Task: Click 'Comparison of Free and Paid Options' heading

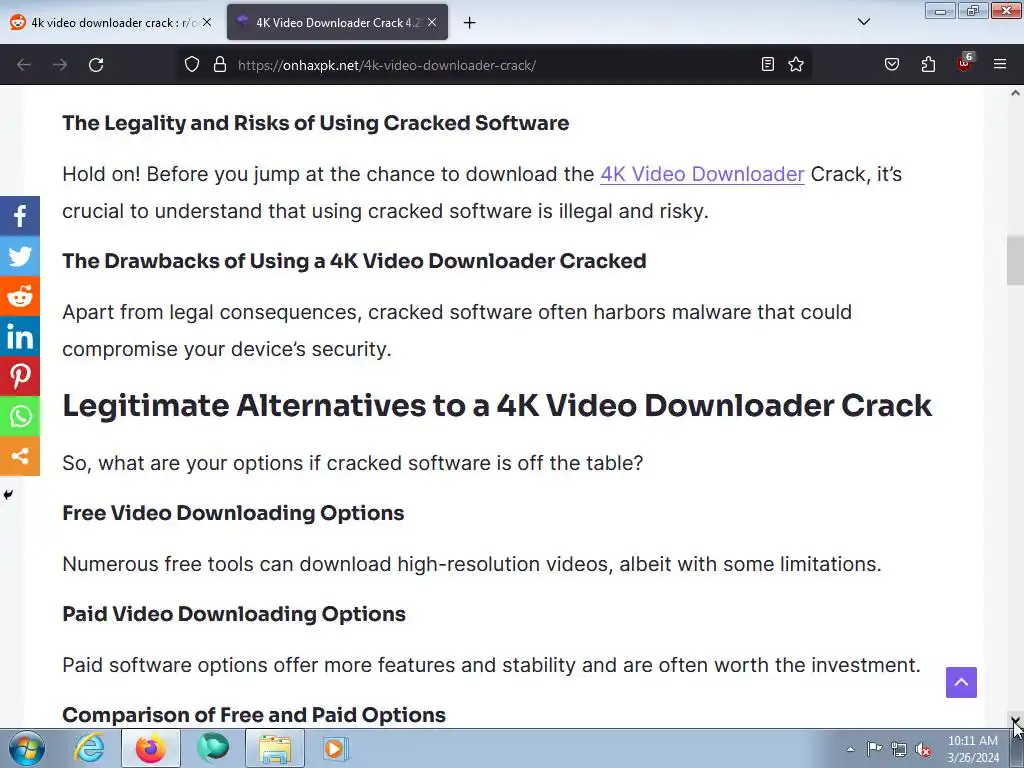Action: pos(254,715)
